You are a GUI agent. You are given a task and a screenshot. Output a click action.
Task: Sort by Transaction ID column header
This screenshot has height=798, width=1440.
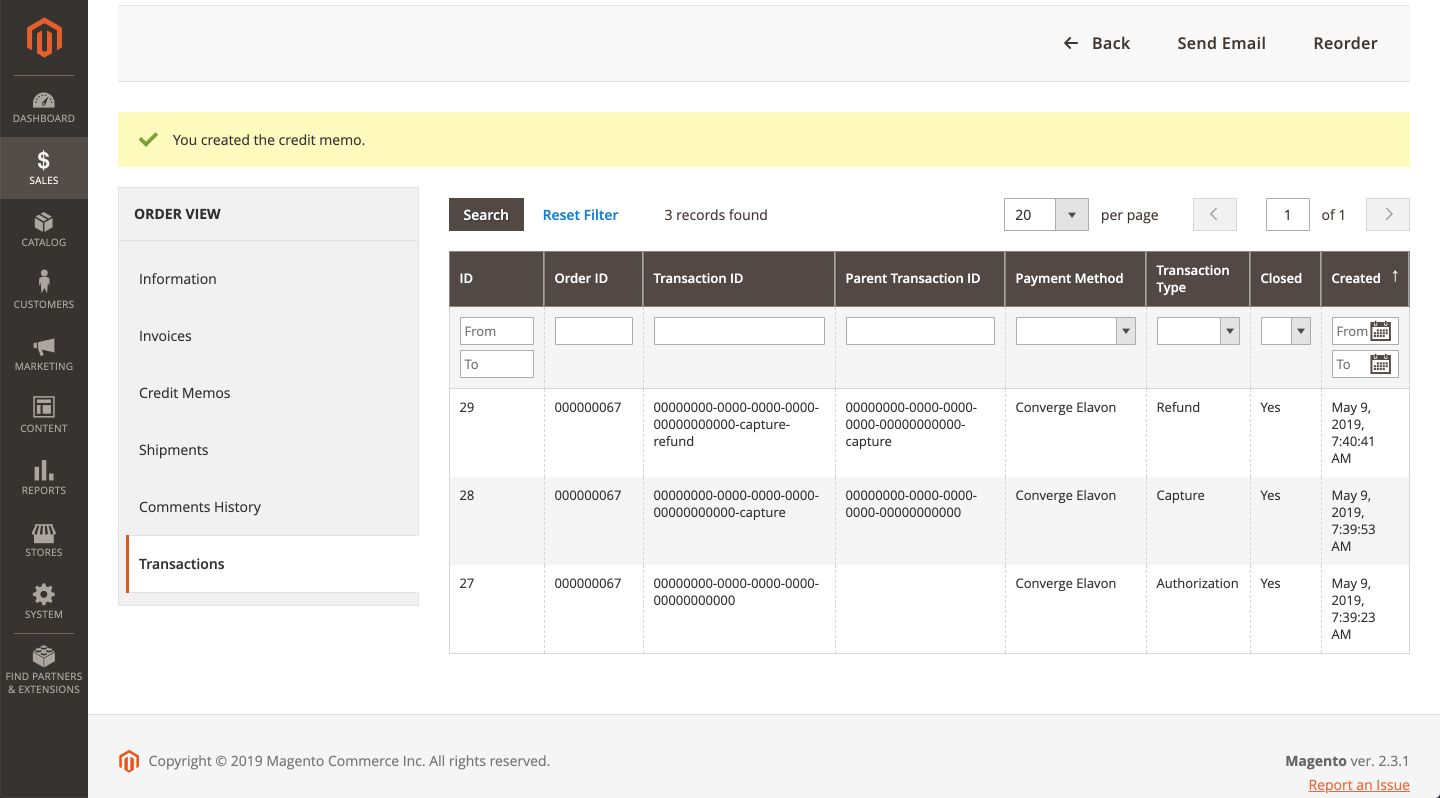coord(739,278)
